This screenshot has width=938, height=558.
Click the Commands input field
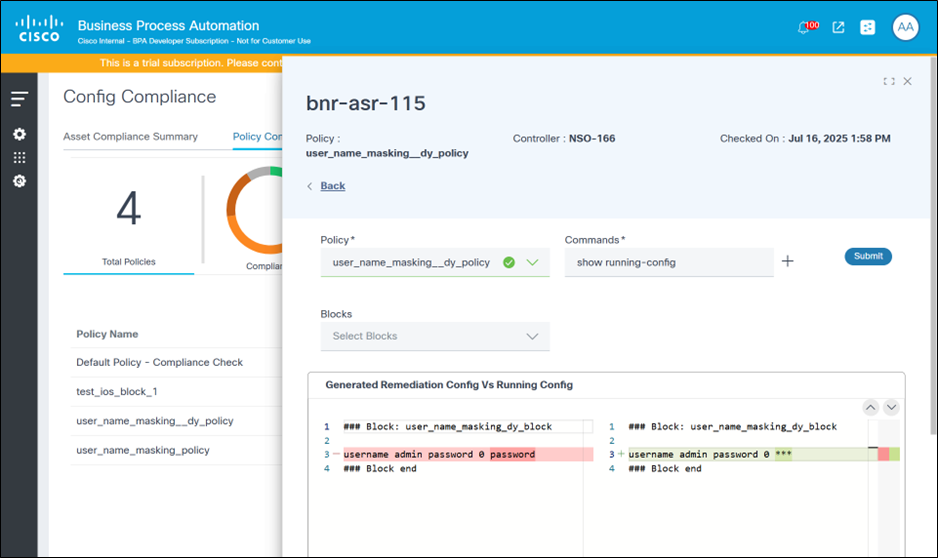pyautogui.click(x=668, y=262)
